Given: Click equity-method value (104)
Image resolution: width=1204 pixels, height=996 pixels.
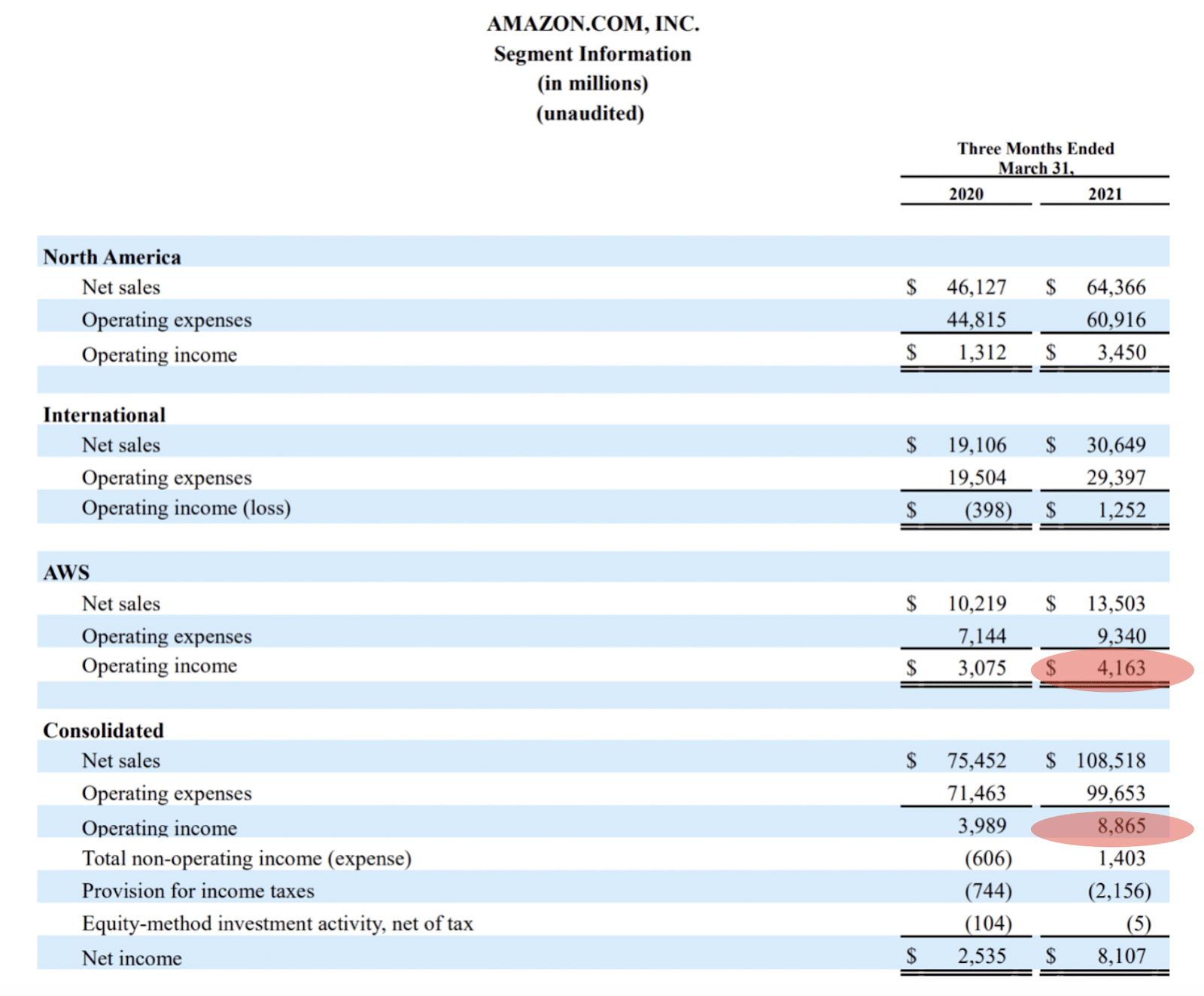Looking at the screenshot, I should coord(988,924).
